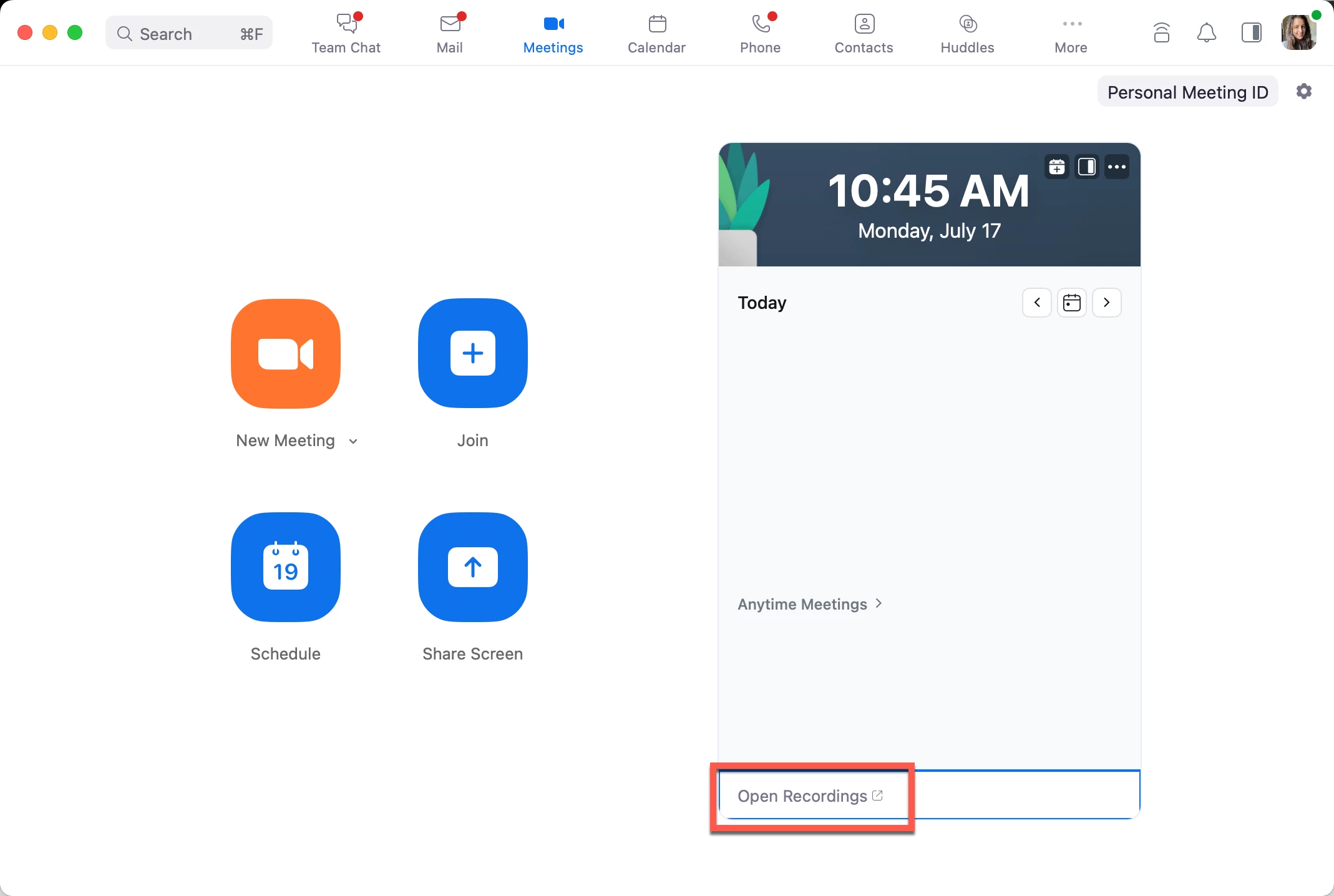Open the More menu in navigation bar
Screen dimensions: 1334x896
[1071, 34]
